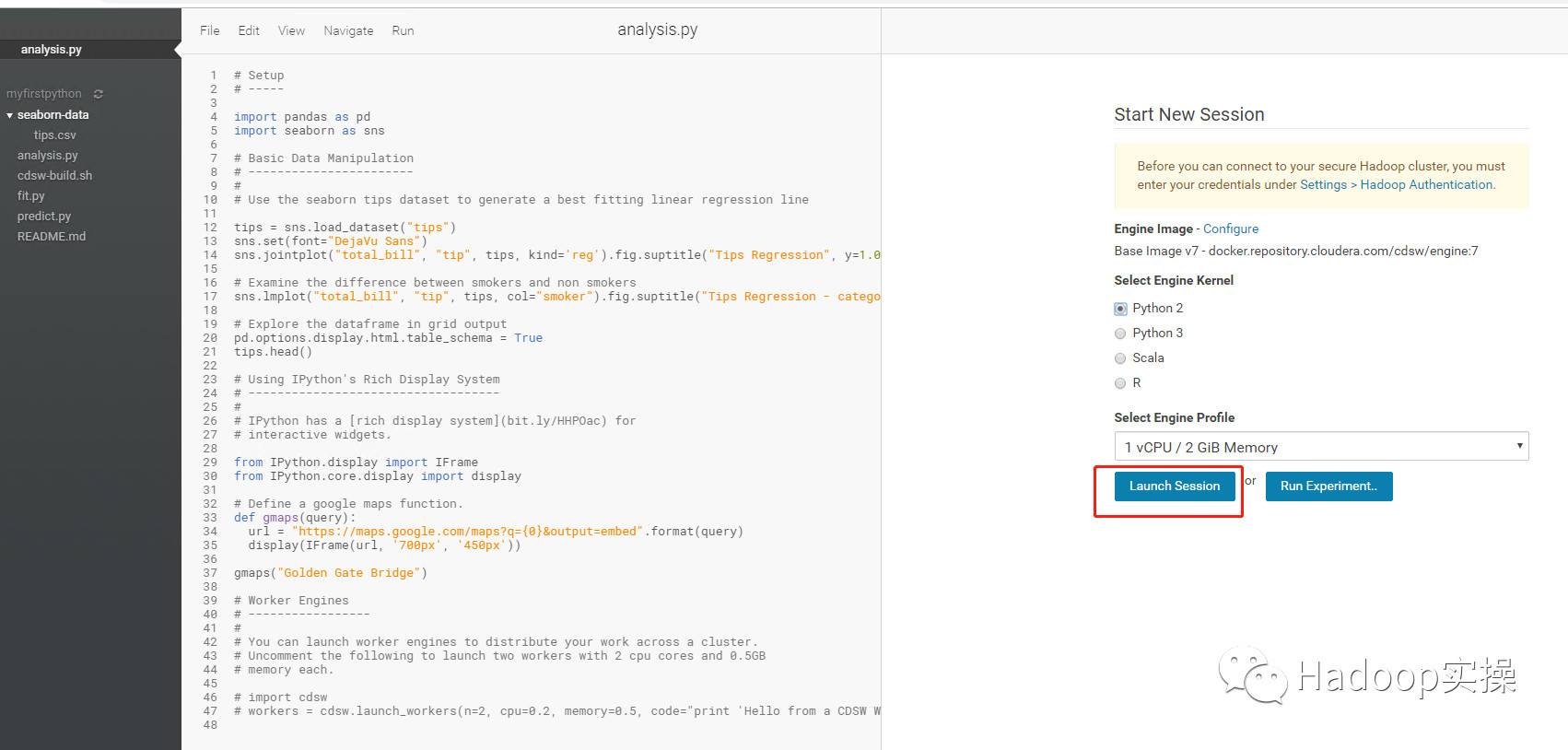Viewport: 1568px width, 750px height.
Task: Open the Run menu
Action: pos(403,30)
